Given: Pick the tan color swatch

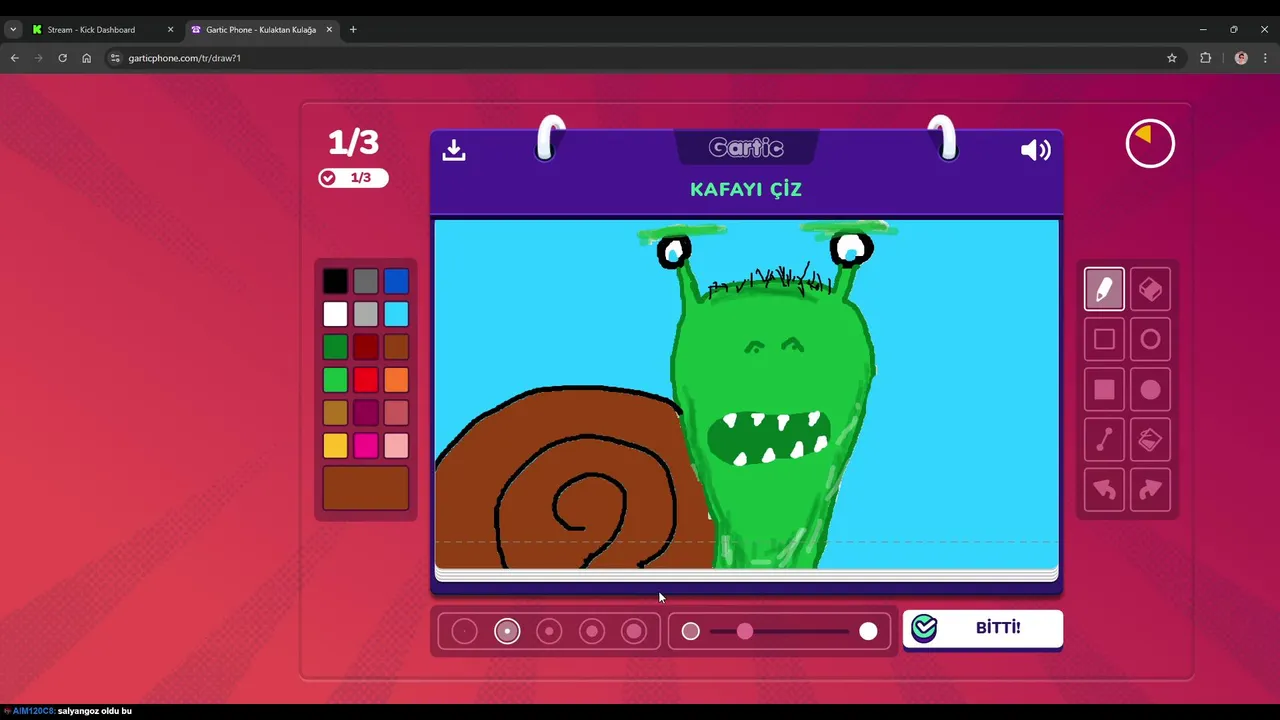Looking at the screenshot, I should click(x=335, y=413).
